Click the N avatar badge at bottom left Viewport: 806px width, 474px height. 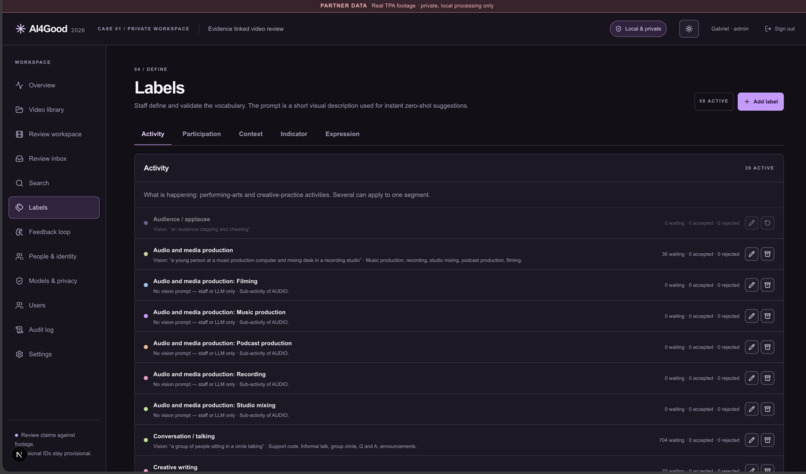[x=19, y=454]
